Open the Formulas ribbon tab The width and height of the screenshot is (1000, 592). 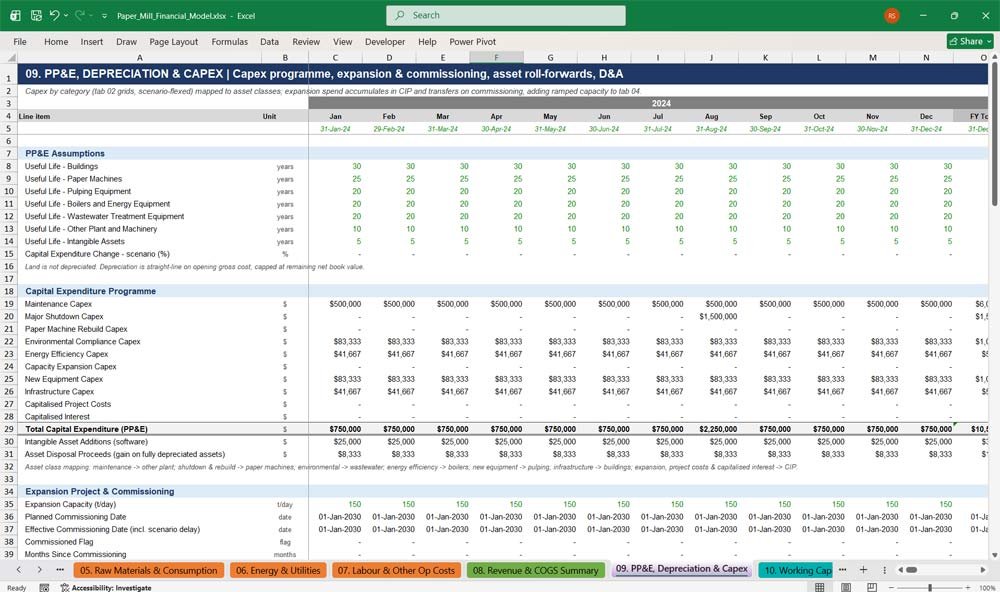click(x=230, y=41)
